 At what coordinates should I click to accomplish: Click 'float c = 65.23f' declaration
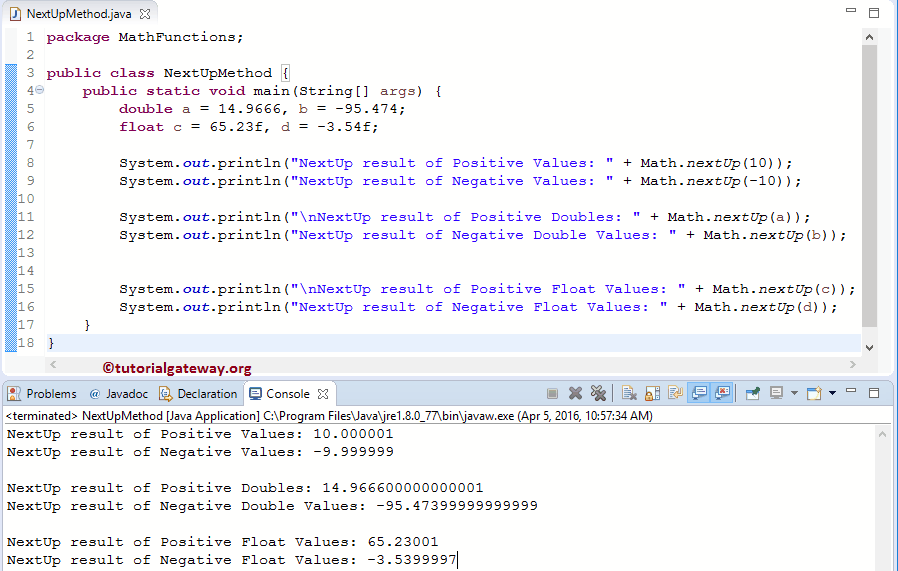[x=192, y=127]
